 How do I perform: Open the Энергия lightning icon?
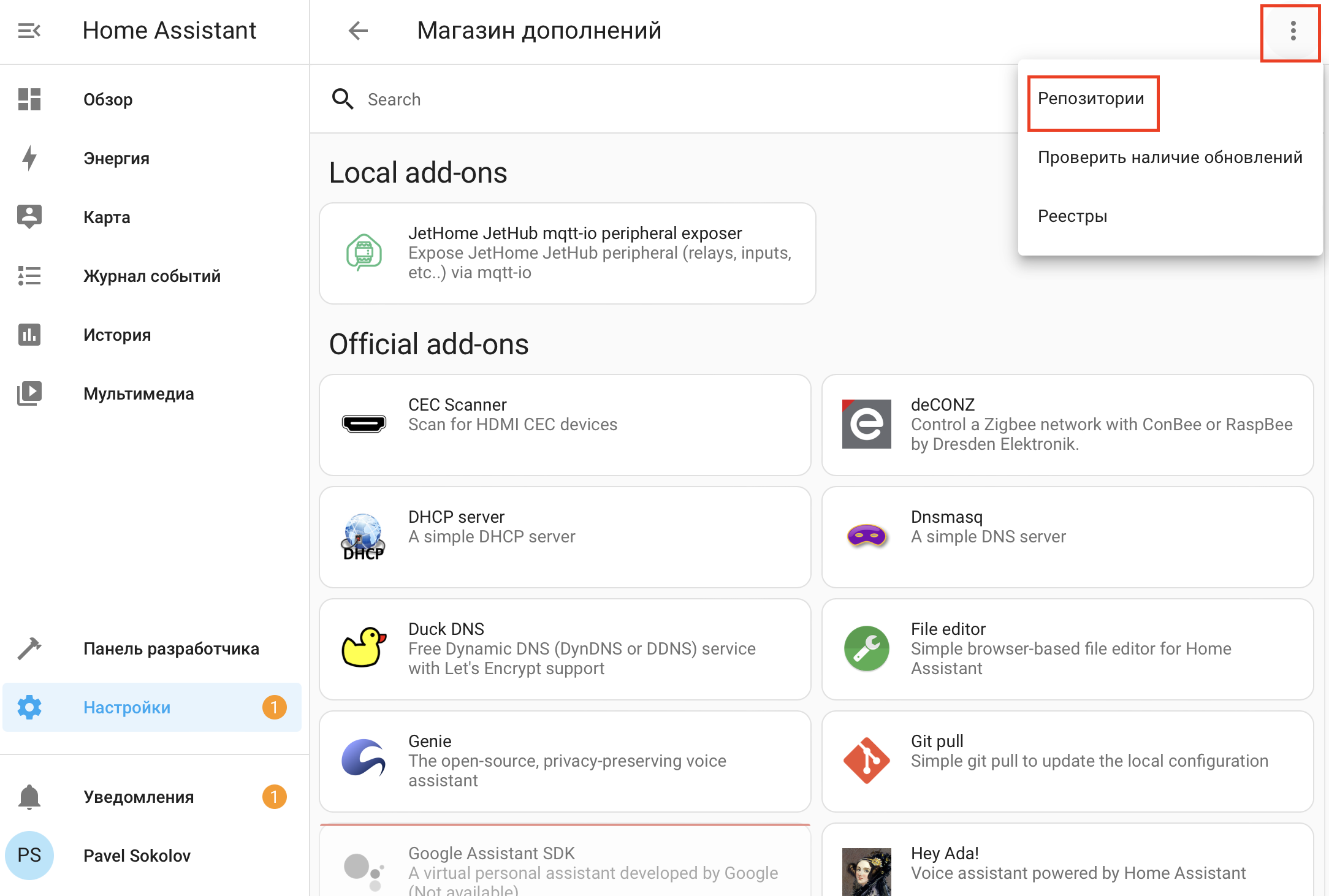tap(29, 158)
